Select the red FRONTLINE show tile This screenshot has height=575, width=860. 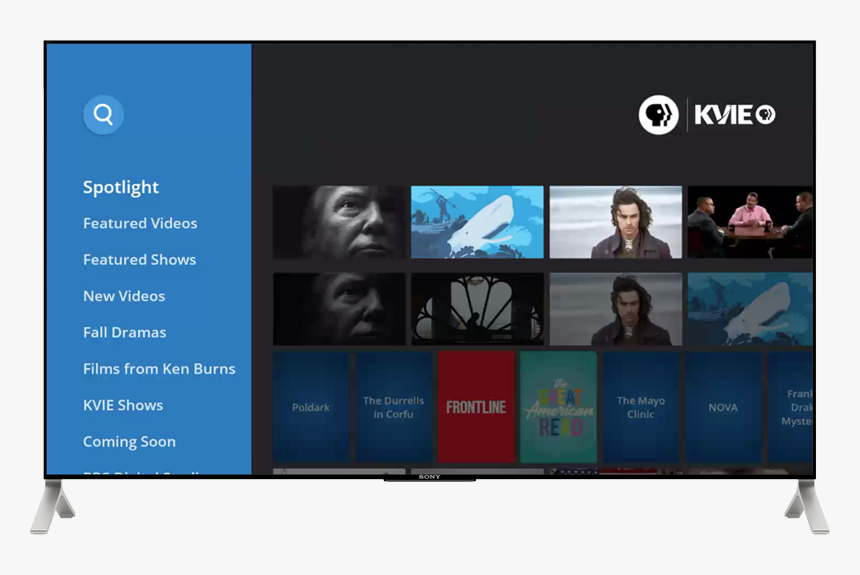476,407
